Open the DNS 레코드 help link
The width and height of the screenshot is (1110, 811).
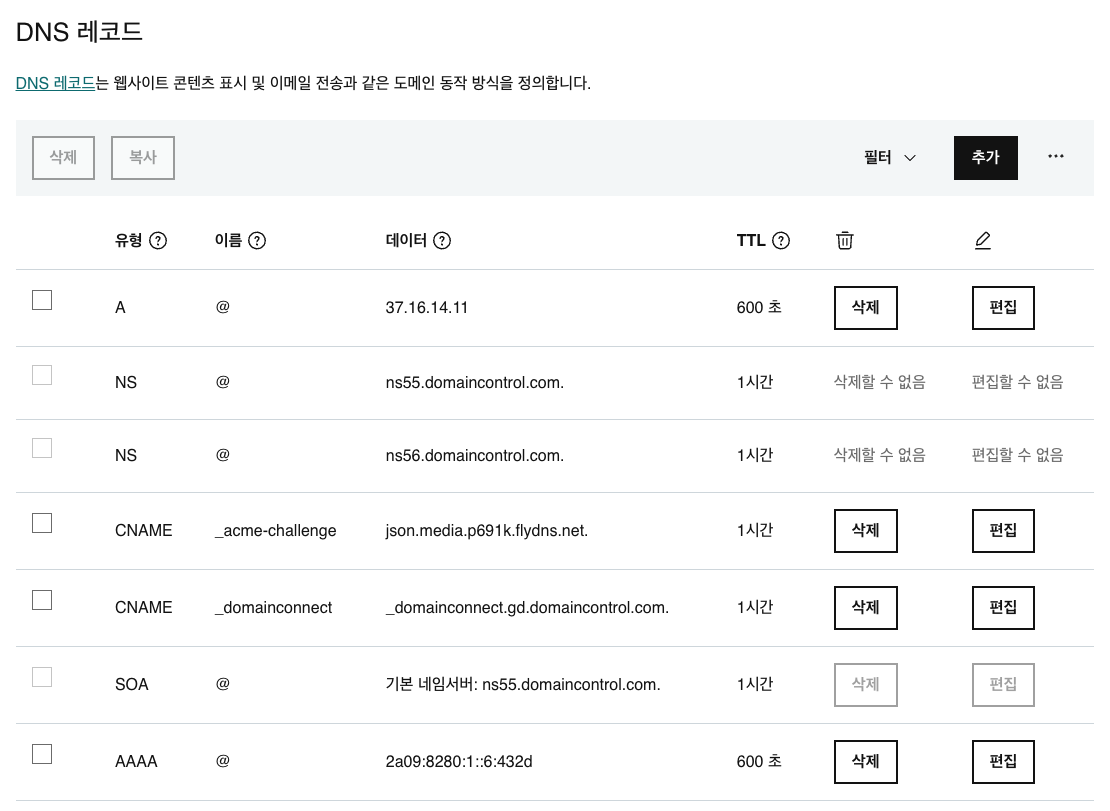[55, 84]
